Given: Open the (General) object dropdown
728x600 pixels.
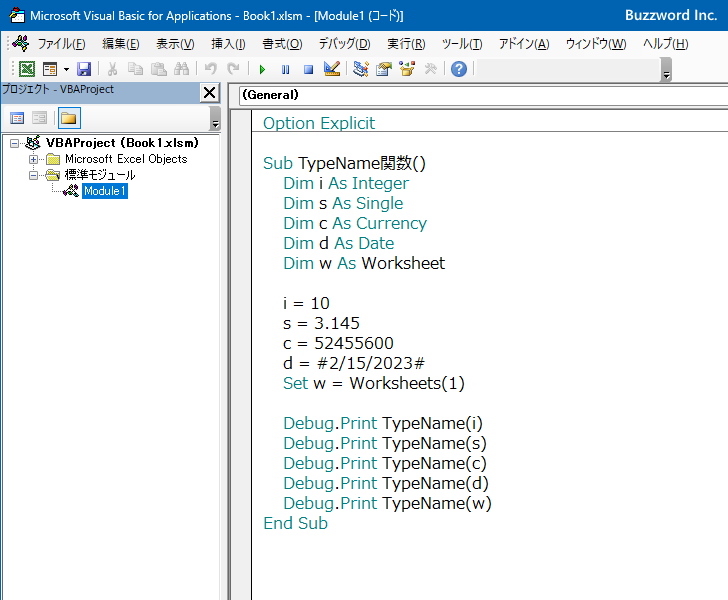Looking at the screenshot, I should tap(483, 95).
